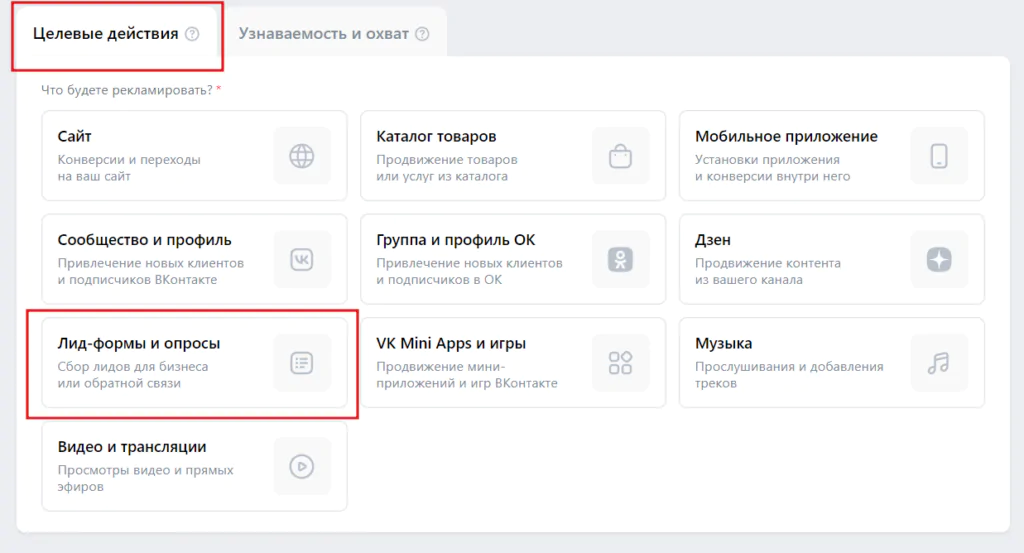1024x553 pixels.
Task: Click the label Что будете рекламировать?
Action: point(127,90)
